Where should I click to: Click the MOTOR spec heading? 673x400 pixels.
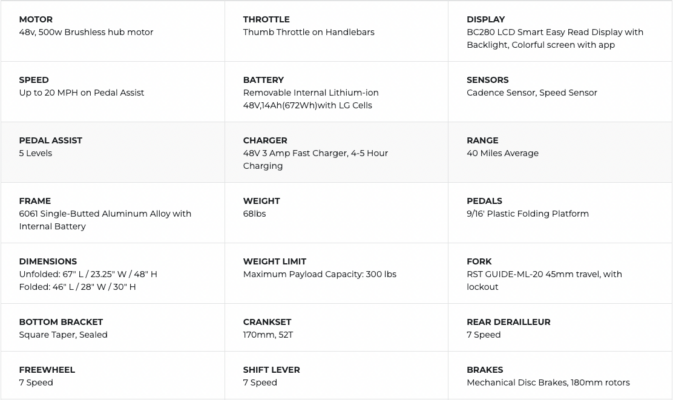[36, 19]
